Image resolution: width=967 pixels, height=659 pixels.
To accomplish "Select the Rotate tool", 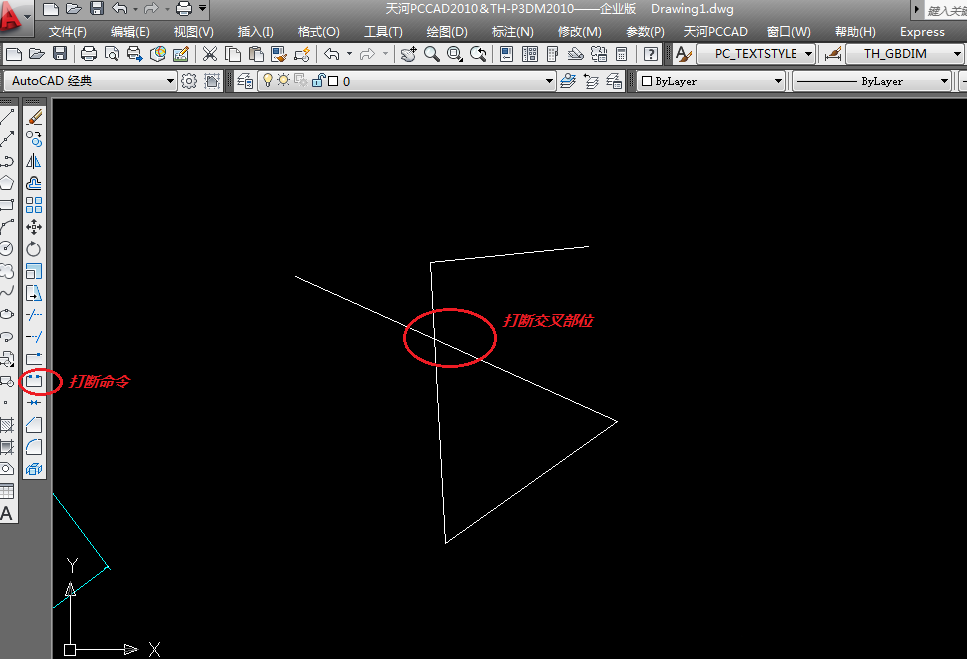I will click(x=34, y=249).
